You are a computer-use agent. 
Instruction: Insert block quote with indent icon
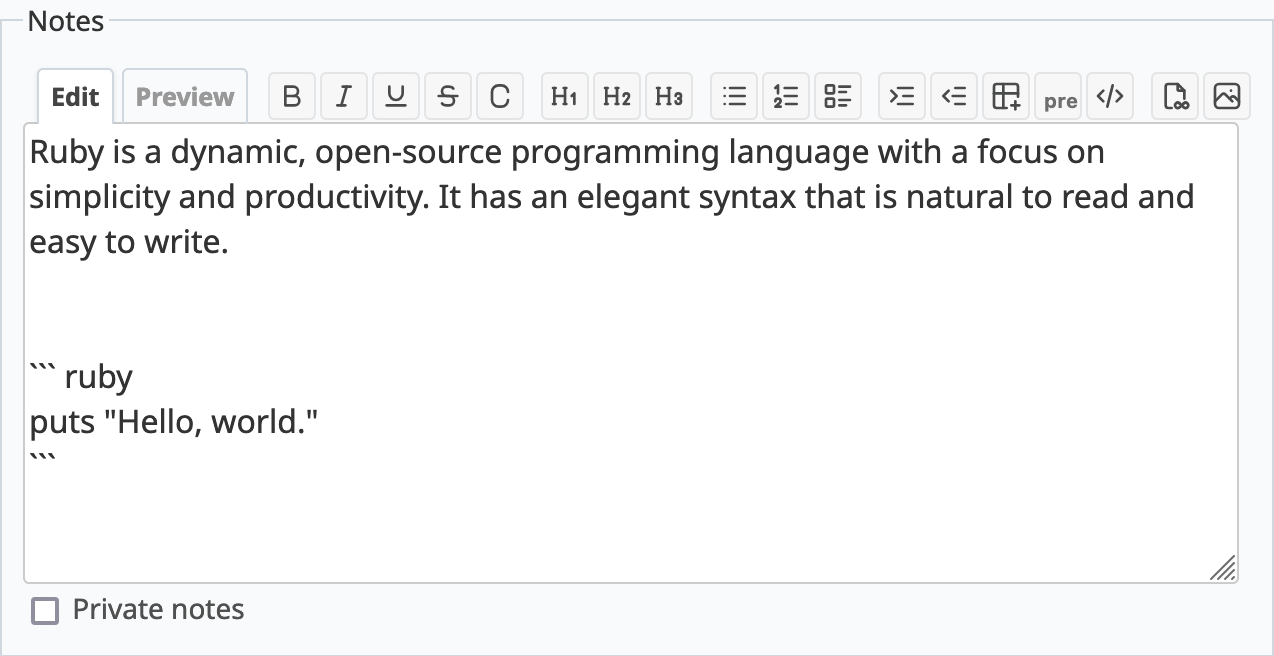(902, 96)
